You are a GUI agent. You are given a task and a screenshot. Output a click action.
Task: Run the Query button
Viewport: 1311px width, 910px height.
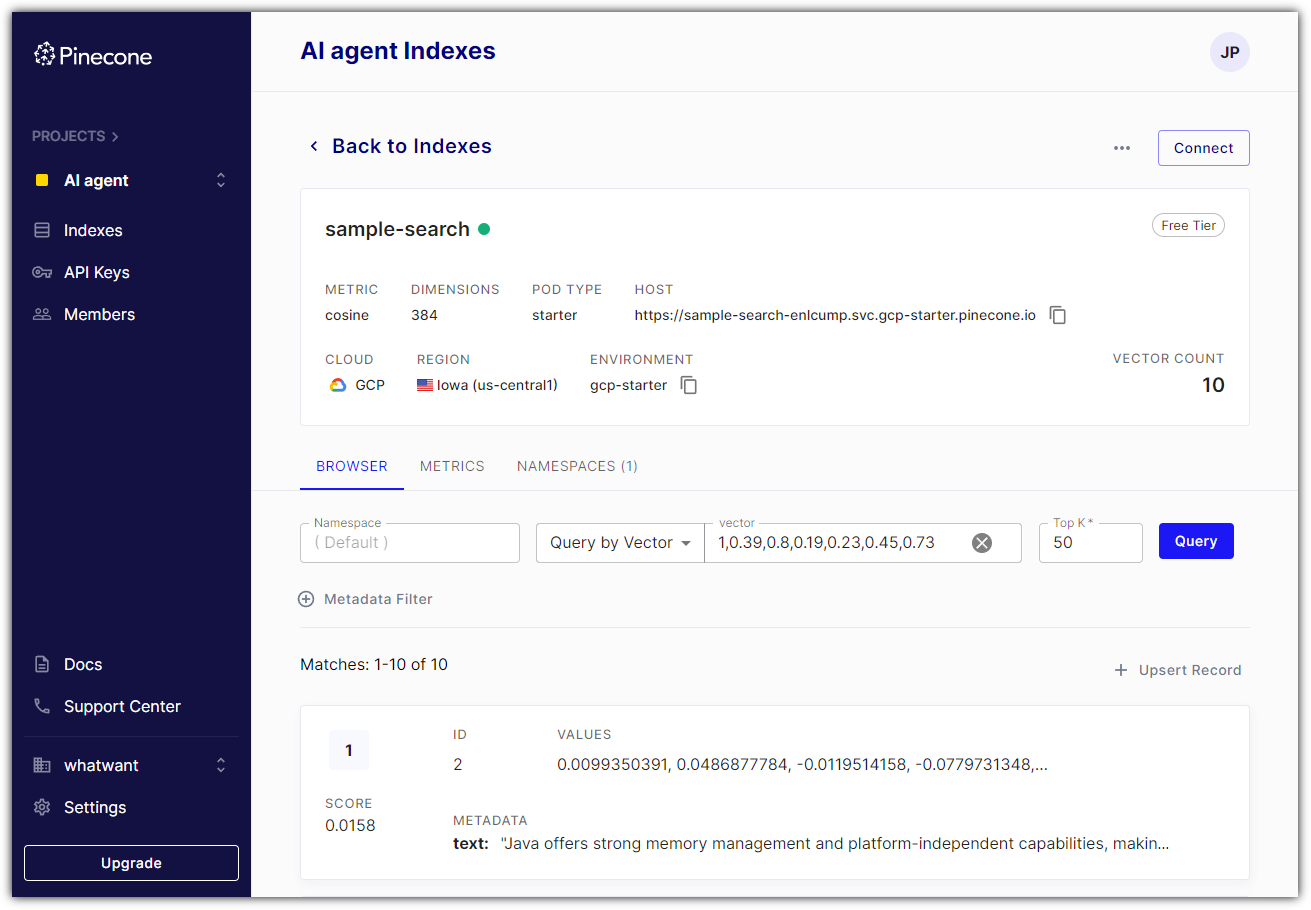(x=1196, y=541)
